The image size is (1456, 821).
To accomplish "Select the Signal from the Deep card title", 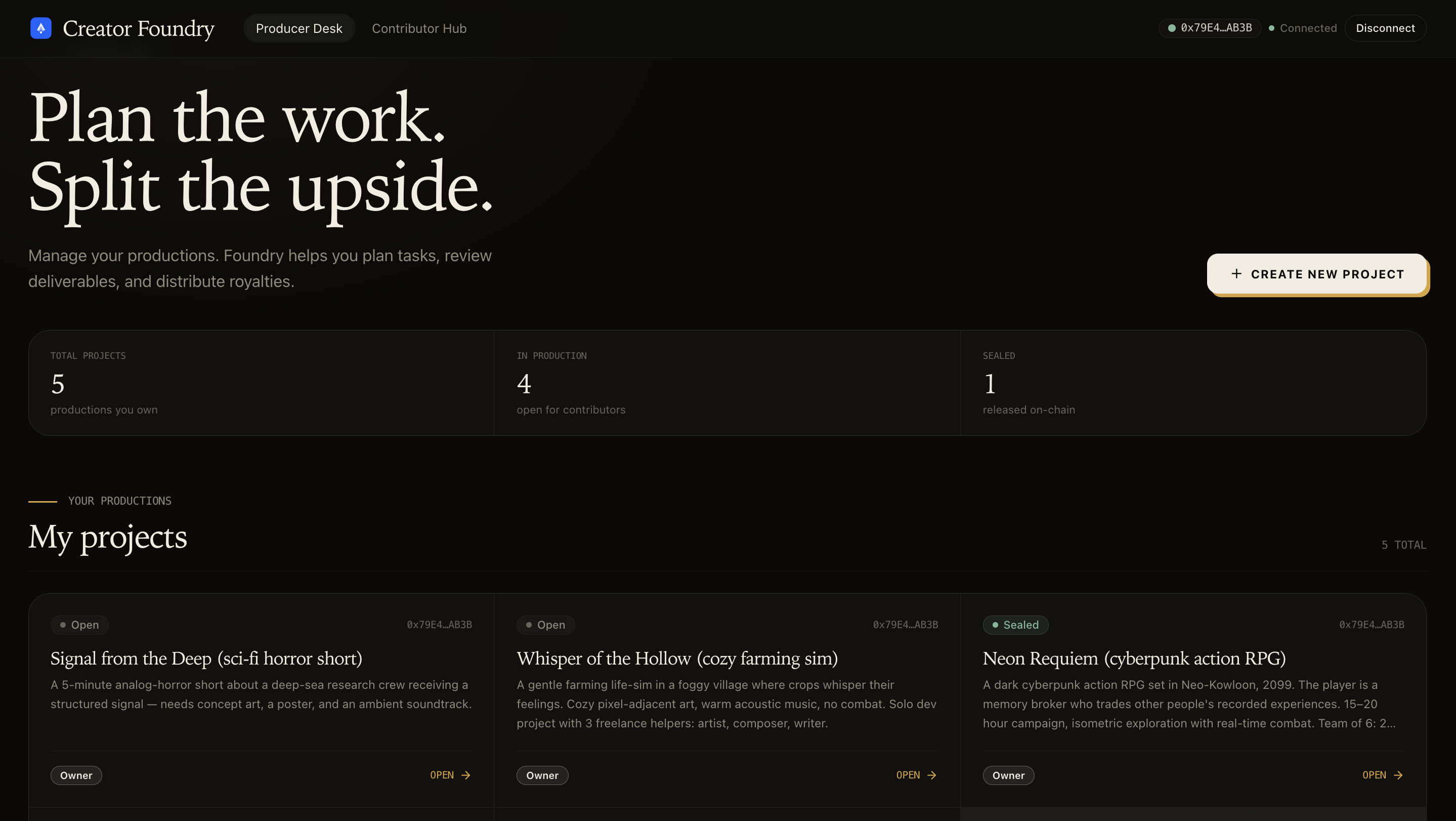I will tap(206, 658).
